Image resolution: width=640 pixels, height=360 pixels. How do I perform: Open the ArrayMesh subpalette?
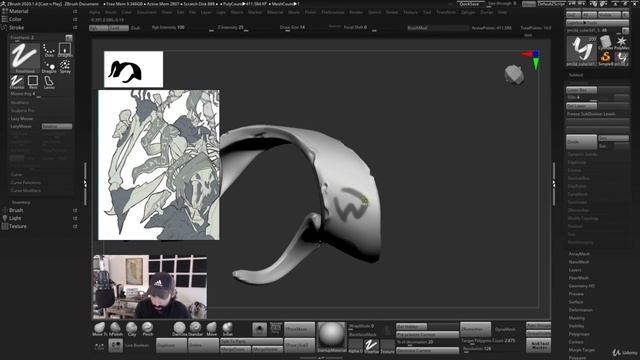(579, 254)
